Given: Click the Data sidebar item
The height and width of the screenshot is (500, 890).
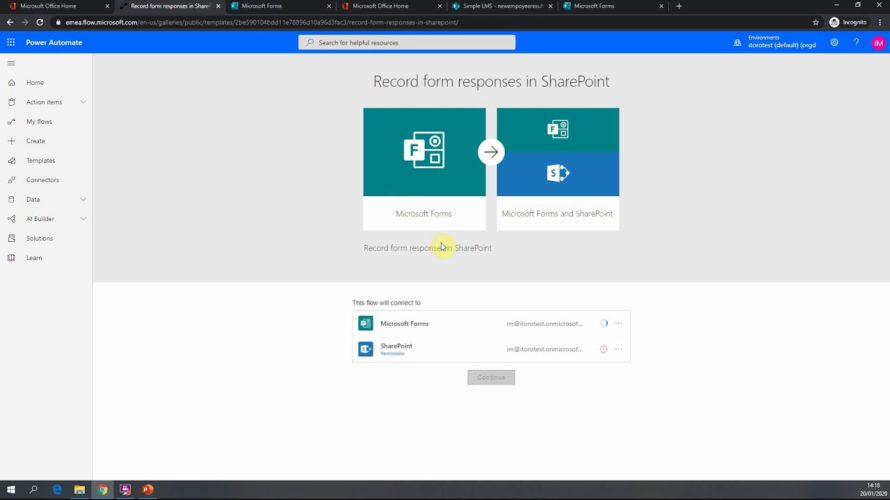Looking at the screenshot, I should (33, 199).
